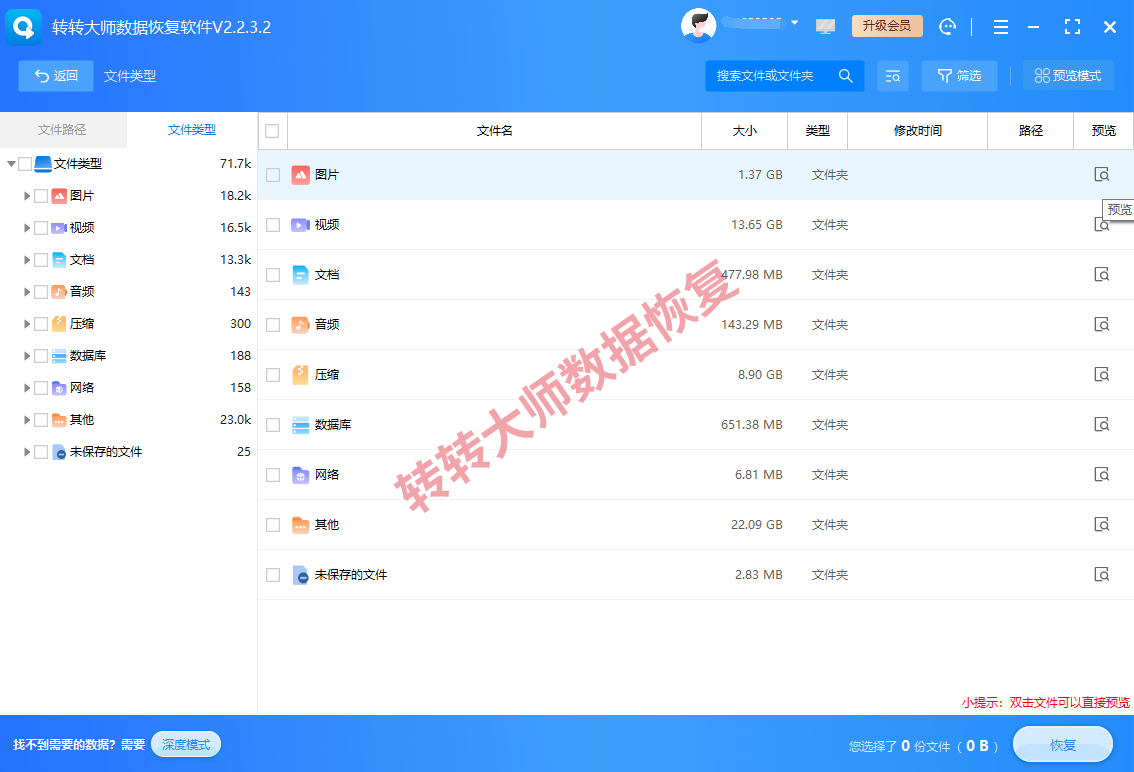Preview the 网络 folder row

tap(1101, 474)
